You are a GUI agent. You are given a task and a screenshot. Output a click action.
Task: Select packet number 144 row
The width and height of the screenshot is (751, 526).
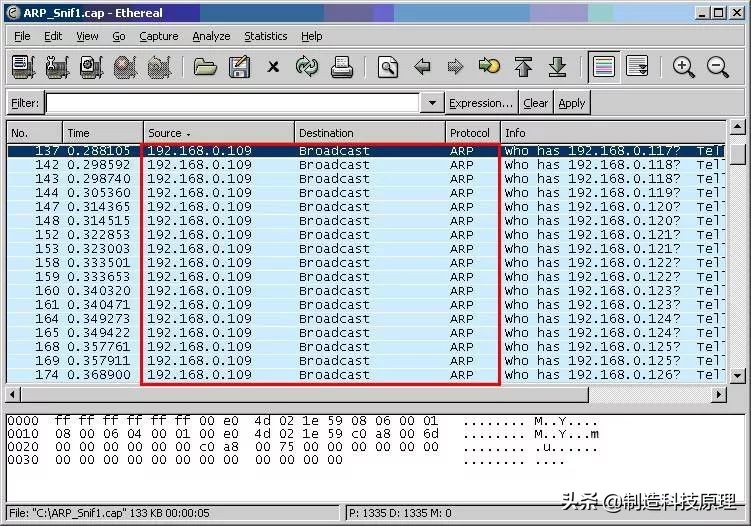[366, 193]
